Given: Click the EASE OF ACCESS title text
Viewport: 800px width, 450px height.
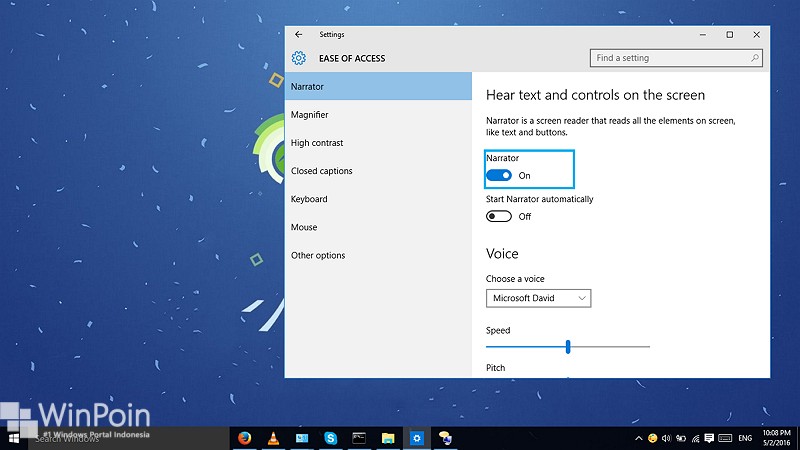Looking at the screenshot, I should (x=352, y=58).
